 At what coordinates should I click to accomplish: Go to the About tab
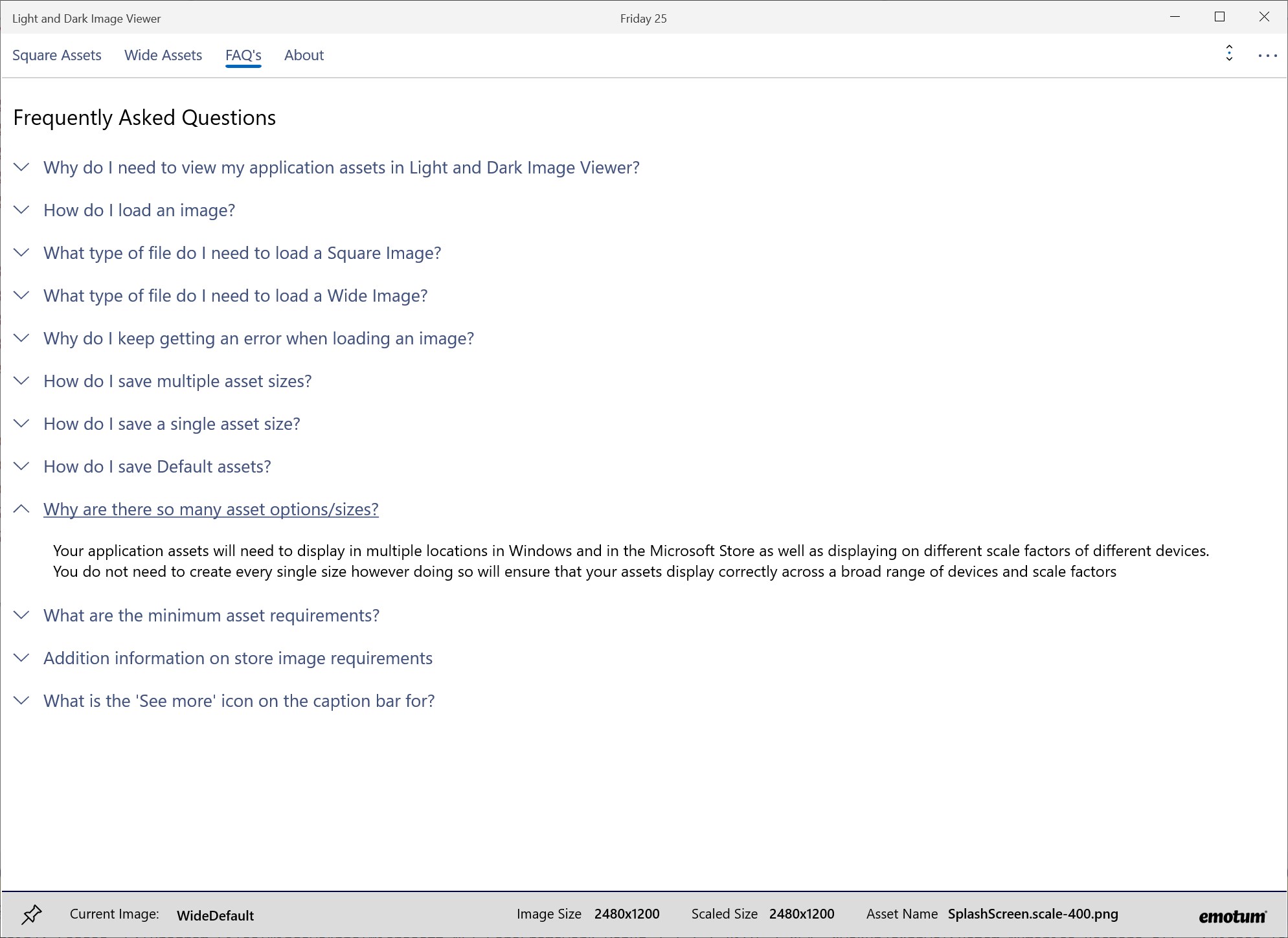pos(304,55)
